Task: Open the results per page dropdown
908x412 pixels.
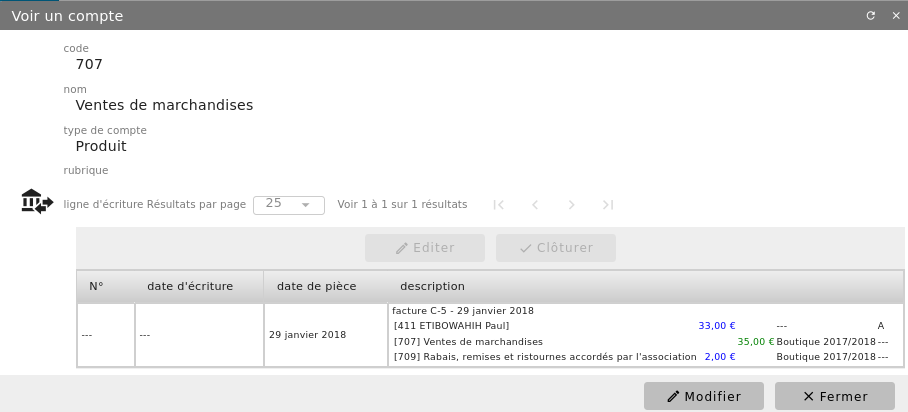Action: click(289, 205)
